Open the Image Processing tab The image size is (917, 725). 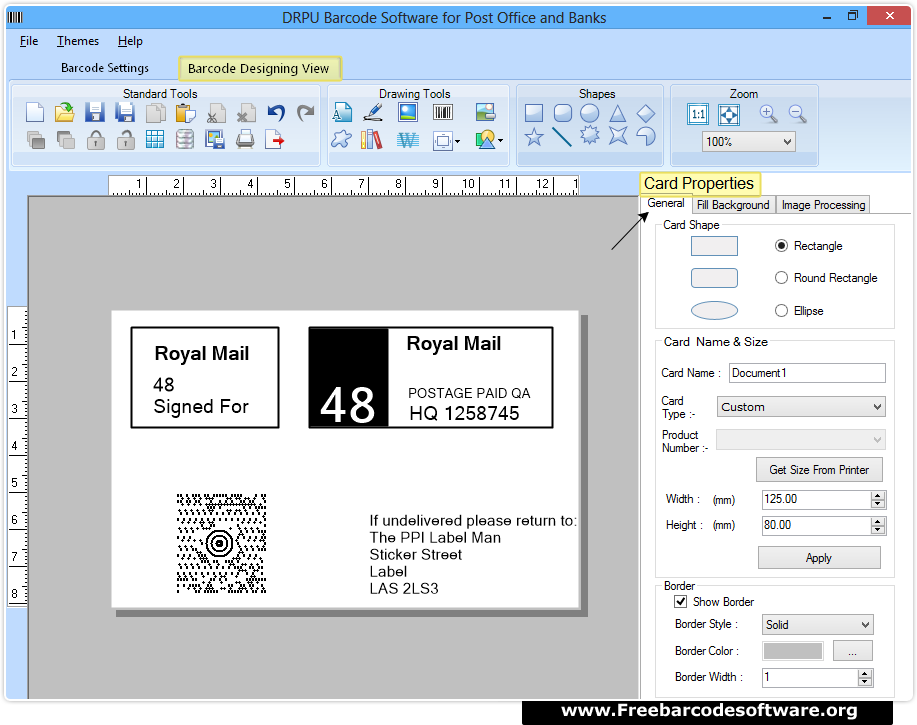823,205
